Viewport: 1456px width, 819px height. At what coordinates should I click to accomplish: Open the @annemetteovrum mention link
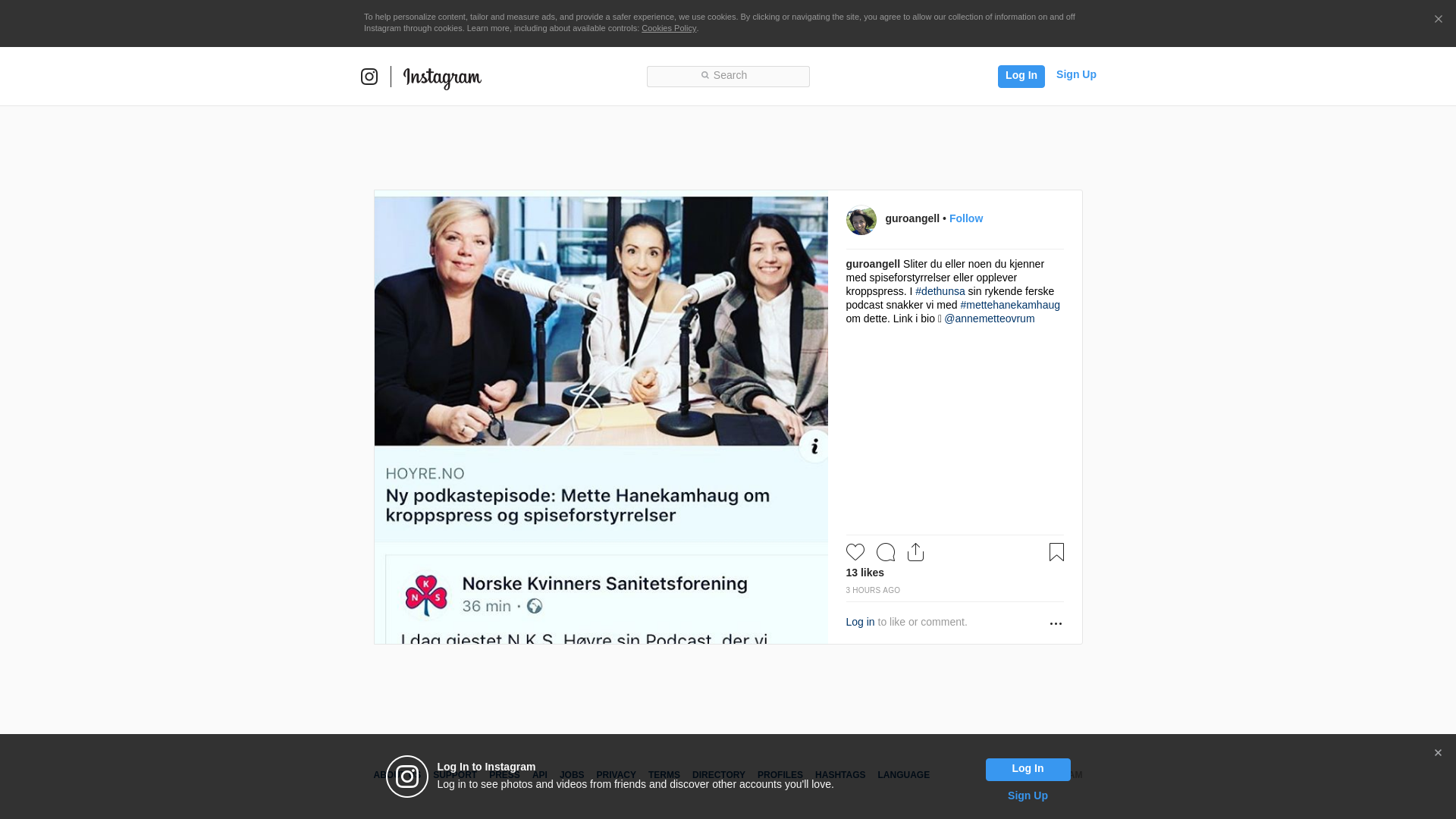pyautogui.click(x=989, y=318)
